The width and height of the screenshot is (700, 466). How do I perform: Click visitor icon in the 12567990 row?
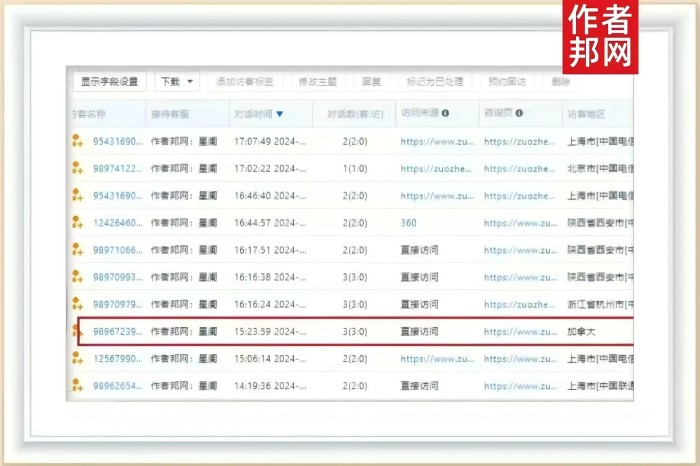click(x=77, y=358)
